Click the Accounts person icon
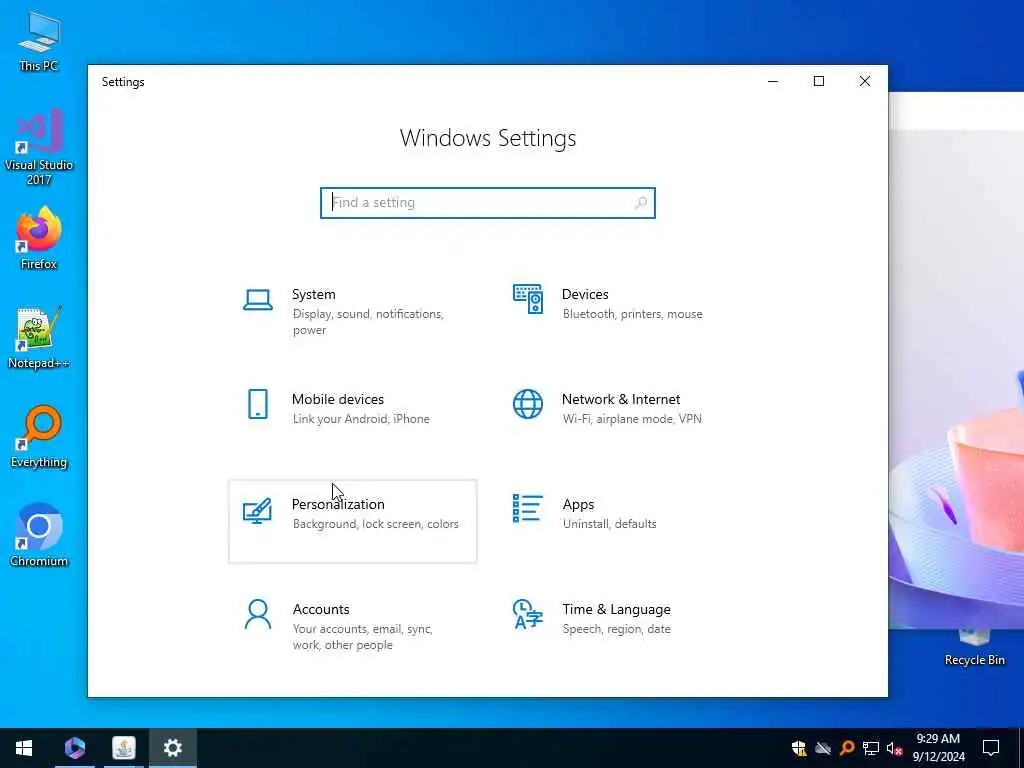 258,615
